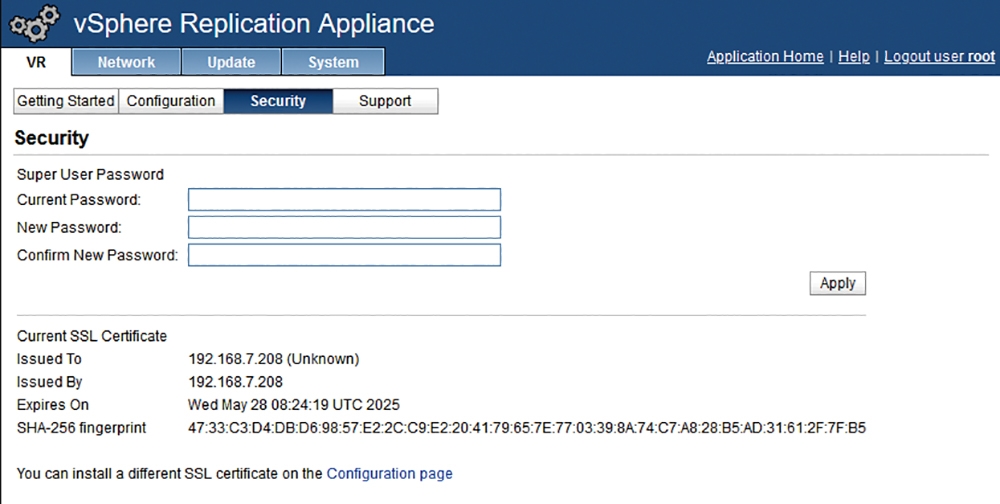Image resolution: width=1000 pixels, height=504 pixels.
Task: Click the Issued To label
Action: [x=49, y=359]
